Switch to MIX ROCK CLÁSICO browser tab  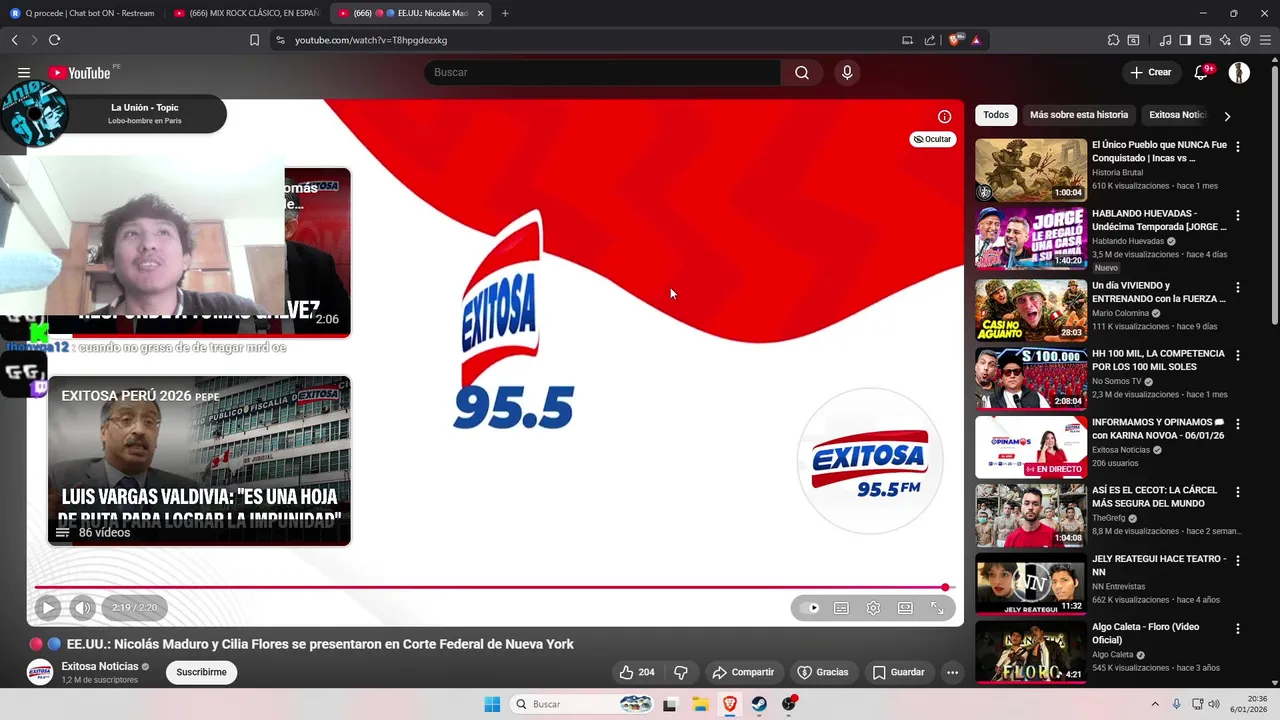click(x=247, y=13)
